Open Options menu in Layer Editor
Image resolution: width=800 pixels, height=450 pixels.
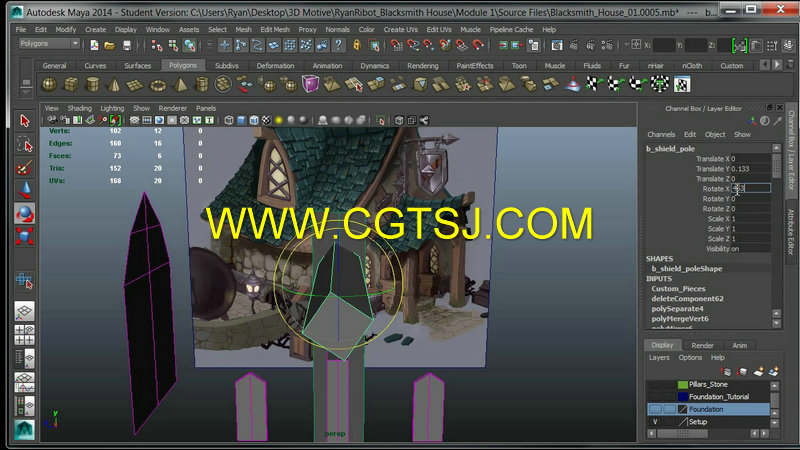point(690,358)
